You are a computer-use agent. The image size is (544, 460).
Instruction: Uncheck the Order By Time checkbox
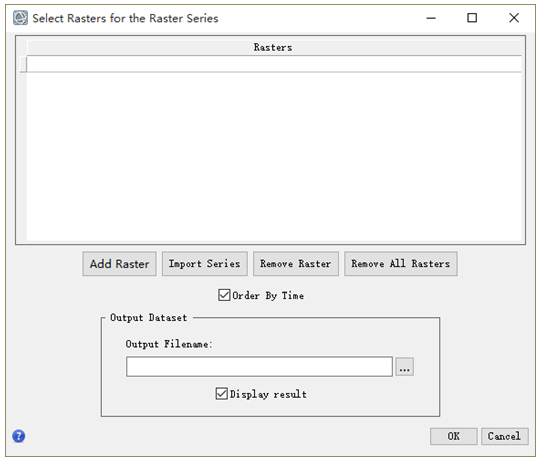pos(224,295)
